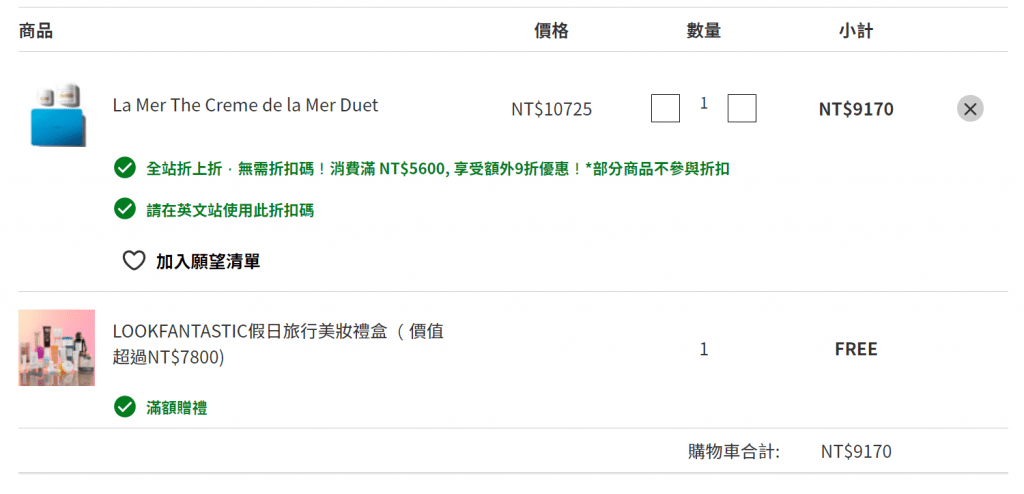Click green checkmark beside 滿額贈禮
Image resolution: width=1024 pixels, height=494 pixels.
click(125, 407)
